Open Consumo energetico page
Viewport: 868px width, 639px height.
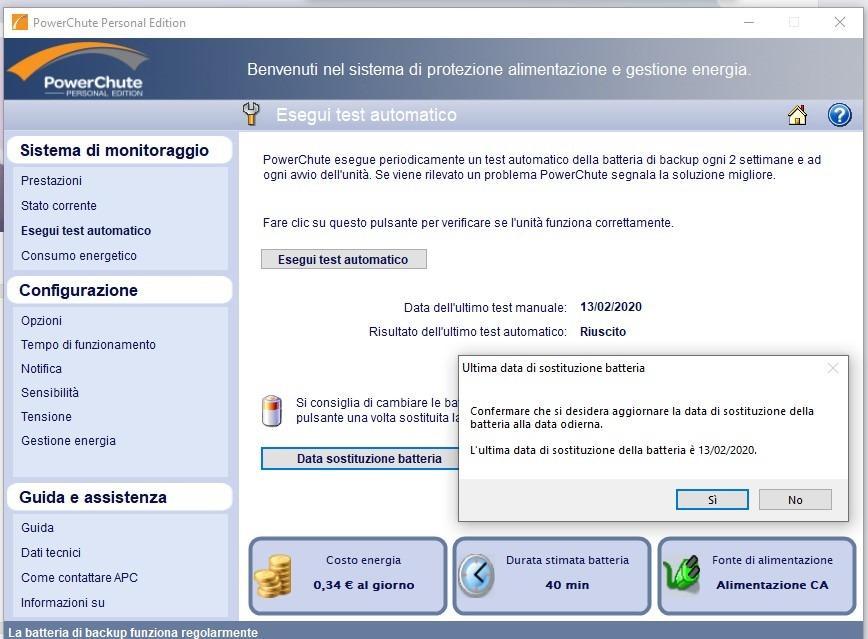79,255
